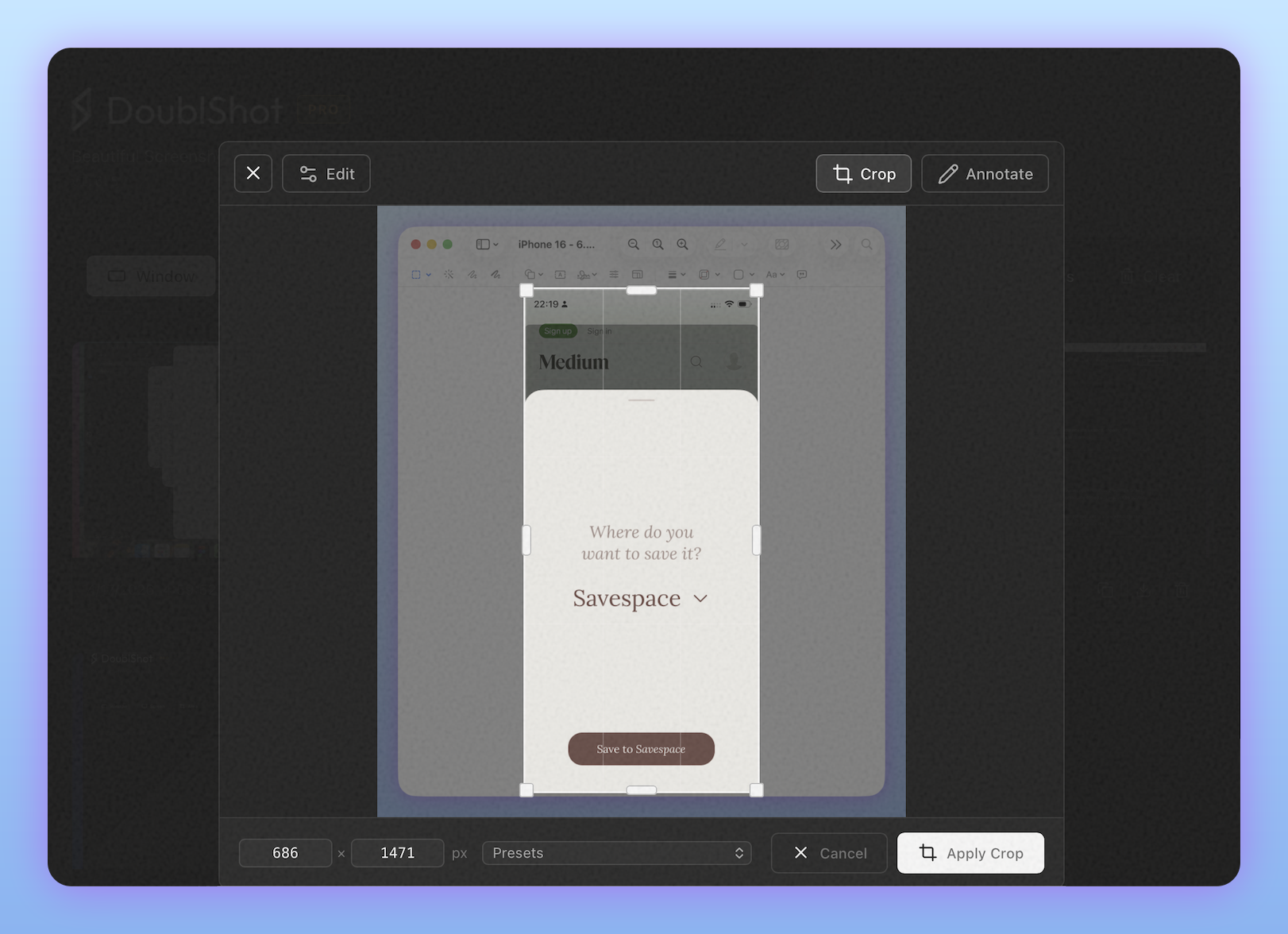The image size is (1288, 934).
Task: Select the Instant Alpha magic wand tool
Action: click(449, 274)
